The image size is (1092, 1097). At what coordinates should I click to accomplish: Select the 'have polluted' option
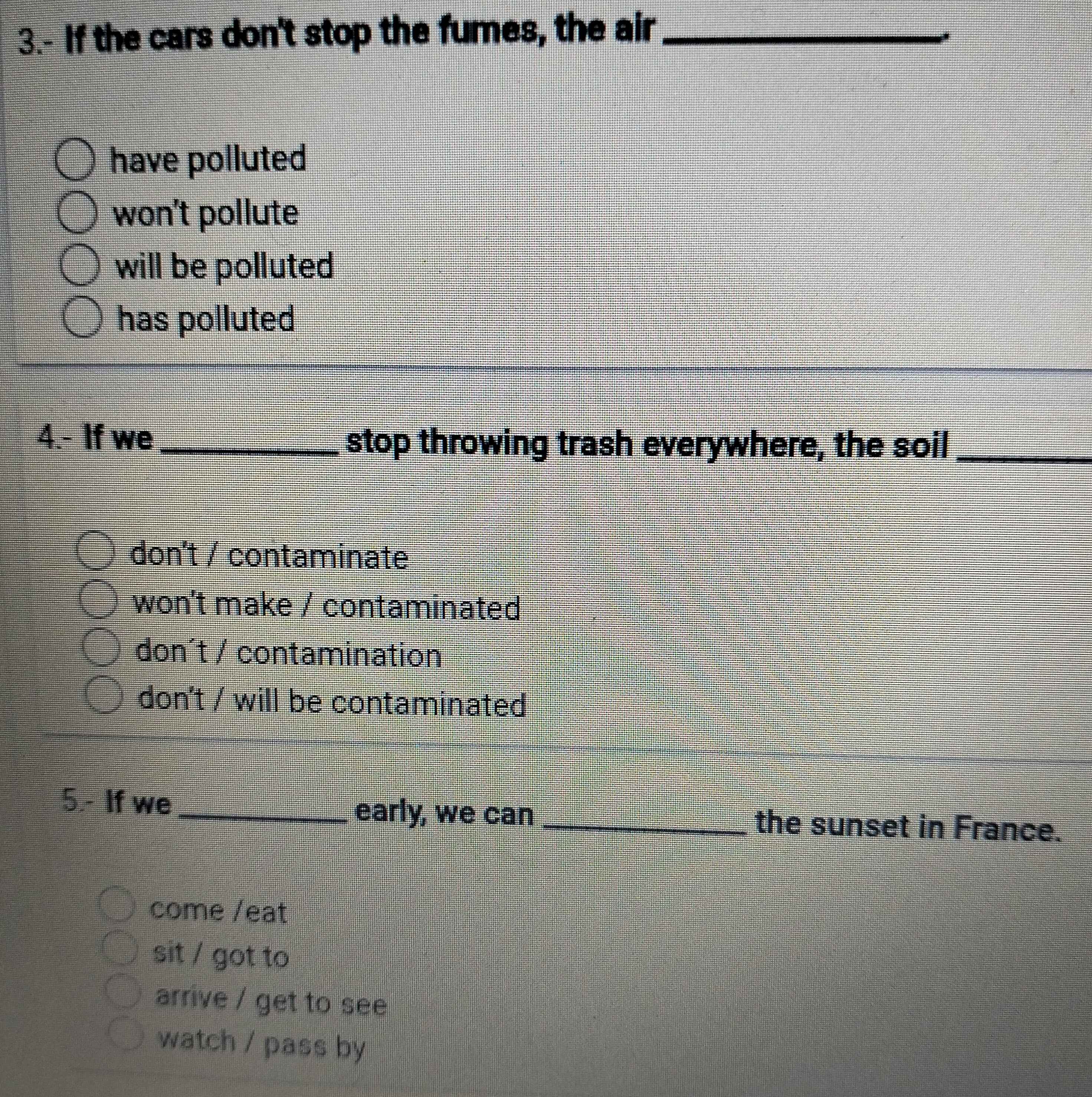[x=74, y=161]
